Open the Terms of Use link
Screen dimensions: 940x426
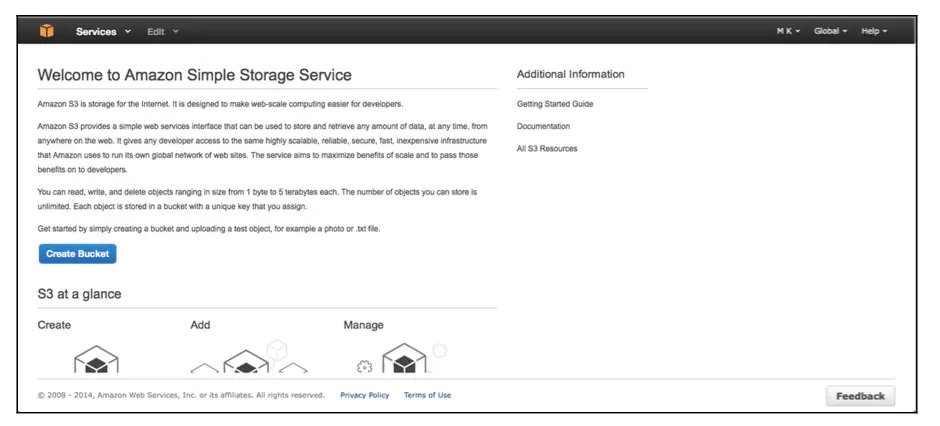click(x=427, y=395)
